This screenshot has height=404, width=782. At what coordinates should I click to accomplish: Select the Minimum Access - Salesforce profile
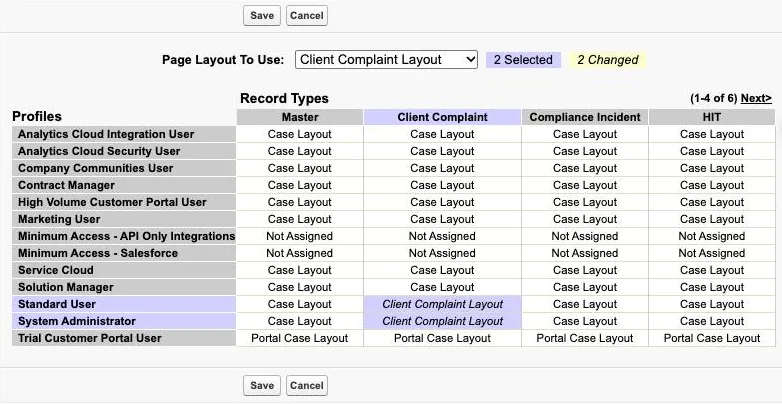click(124, 253)
